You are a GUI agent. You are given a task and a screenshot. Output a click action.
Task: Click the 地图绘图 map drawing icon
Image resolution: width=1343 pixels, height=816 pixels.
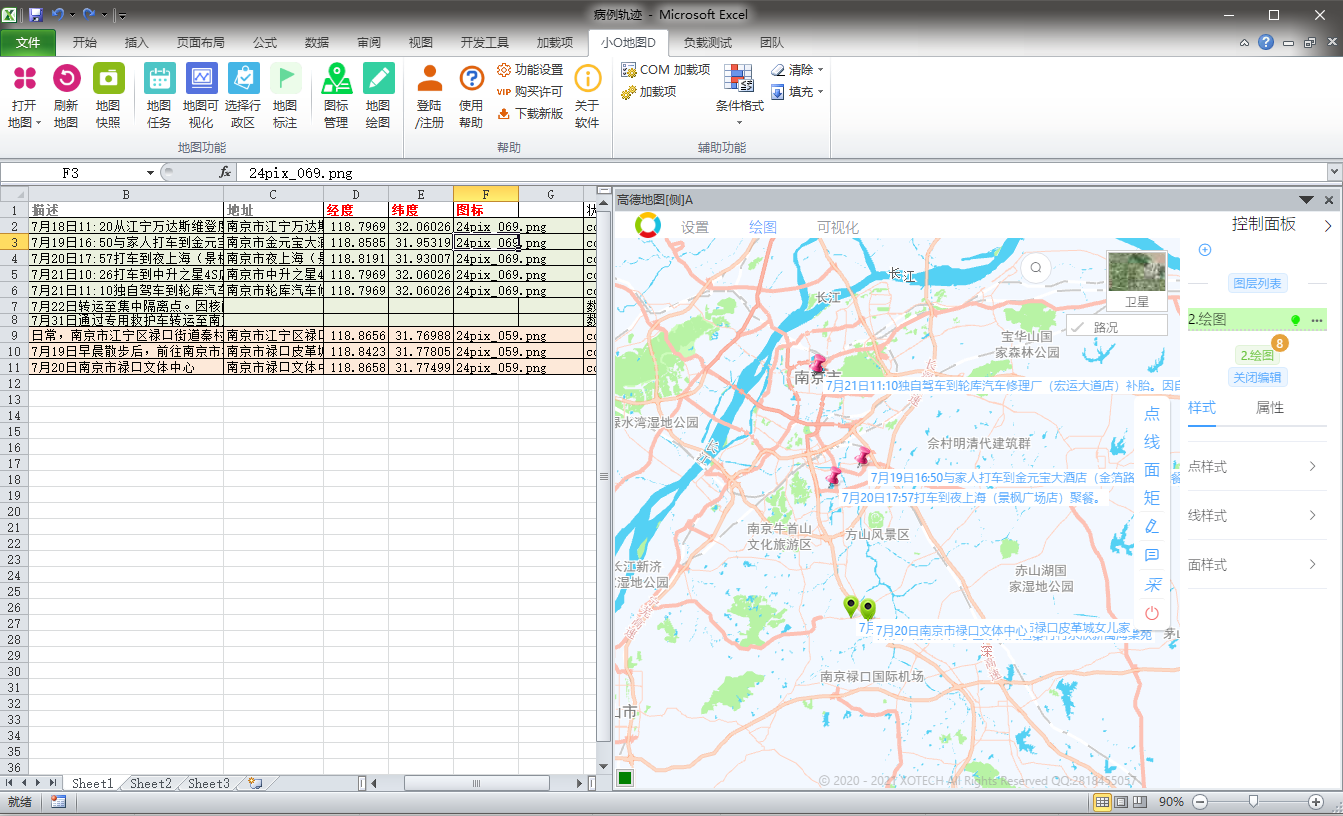pyautogui.click(x=378, y=79)
